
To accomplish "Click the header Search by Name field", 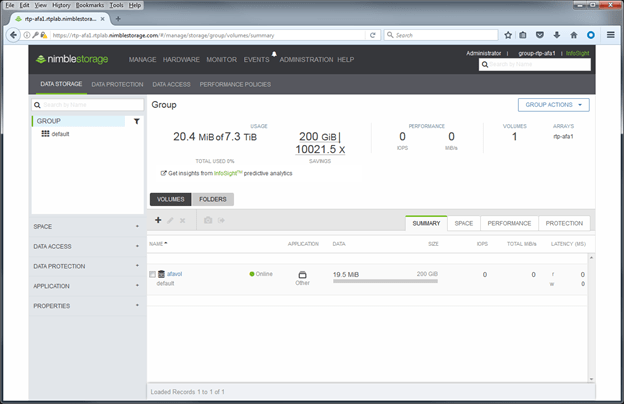I will pos(535,64).
